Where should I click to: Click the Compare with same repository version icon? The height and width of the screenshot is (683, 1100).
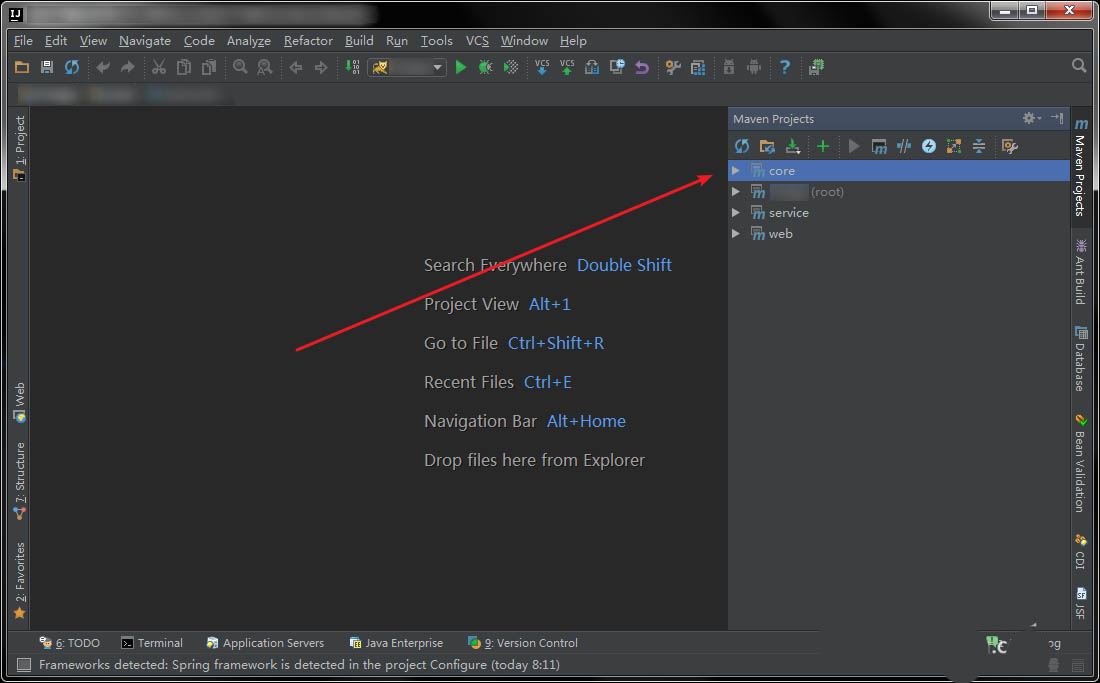[x=592, y=67]
